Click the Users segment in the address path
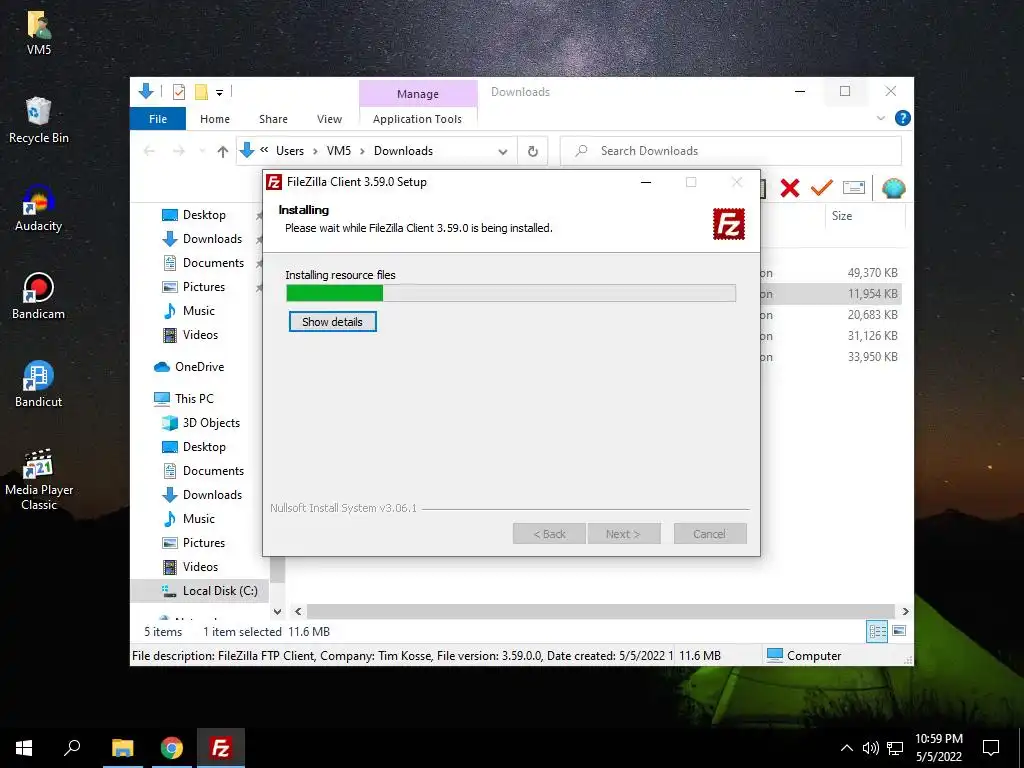 (x=290, y=151)
